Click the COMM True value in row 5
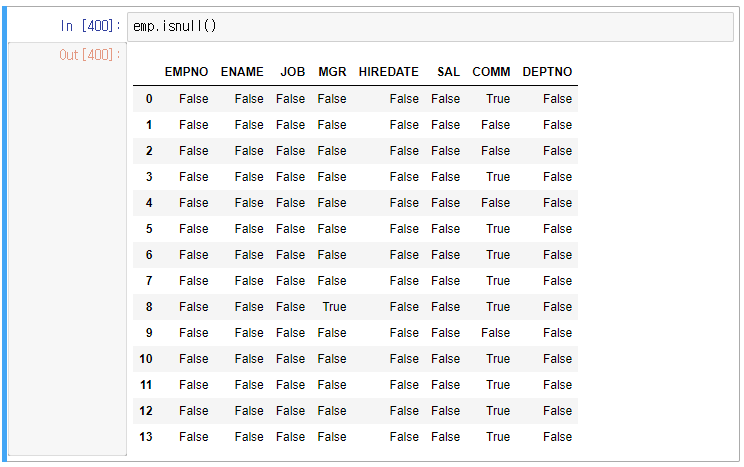Screen dimensions: 744x467 click(498, 229)
